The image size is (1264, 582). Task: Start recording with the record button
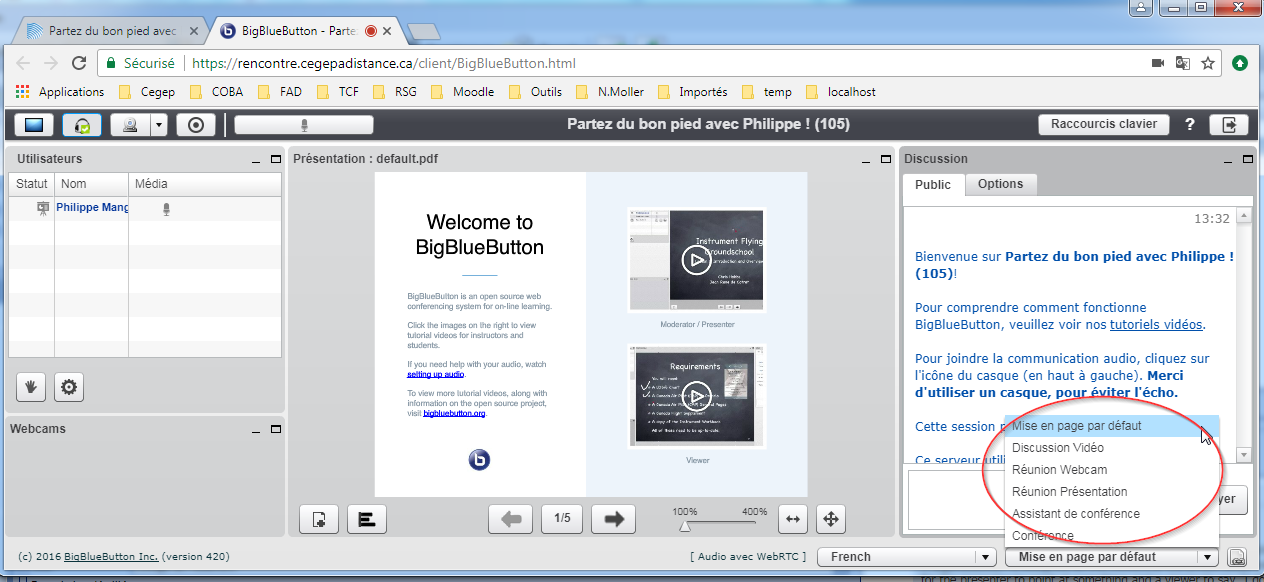(196, 125)
